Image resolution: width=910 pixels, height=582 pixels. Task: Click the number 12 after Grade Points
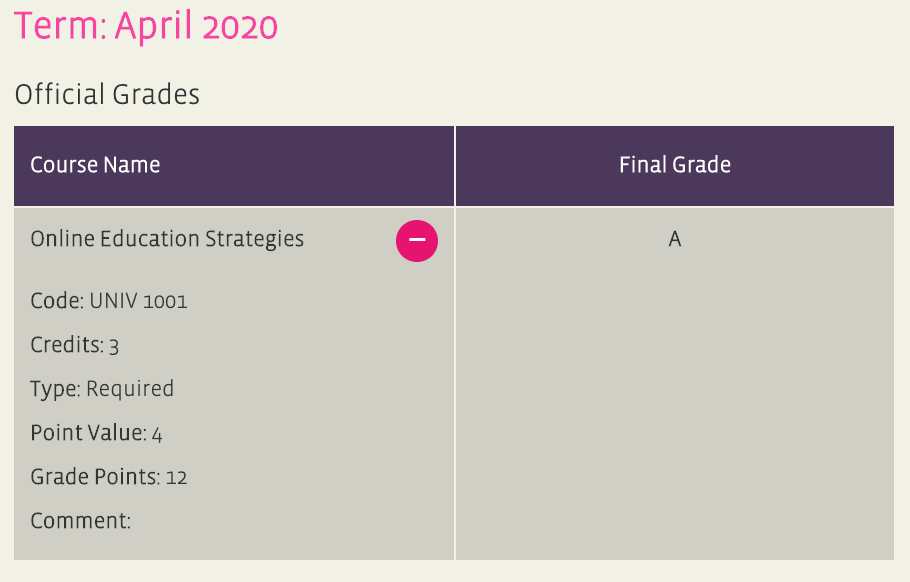176,478
